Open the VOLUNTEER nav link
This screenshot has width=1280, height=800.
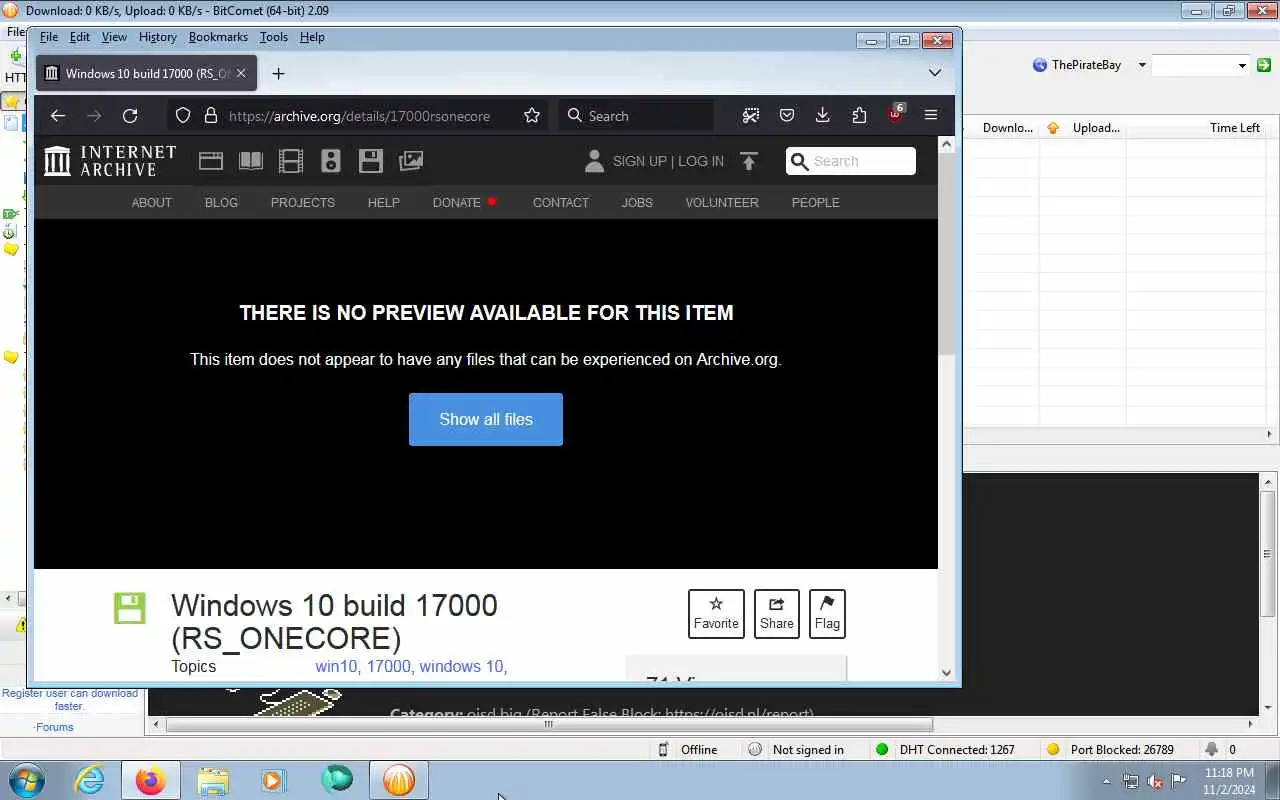[722, 202]
